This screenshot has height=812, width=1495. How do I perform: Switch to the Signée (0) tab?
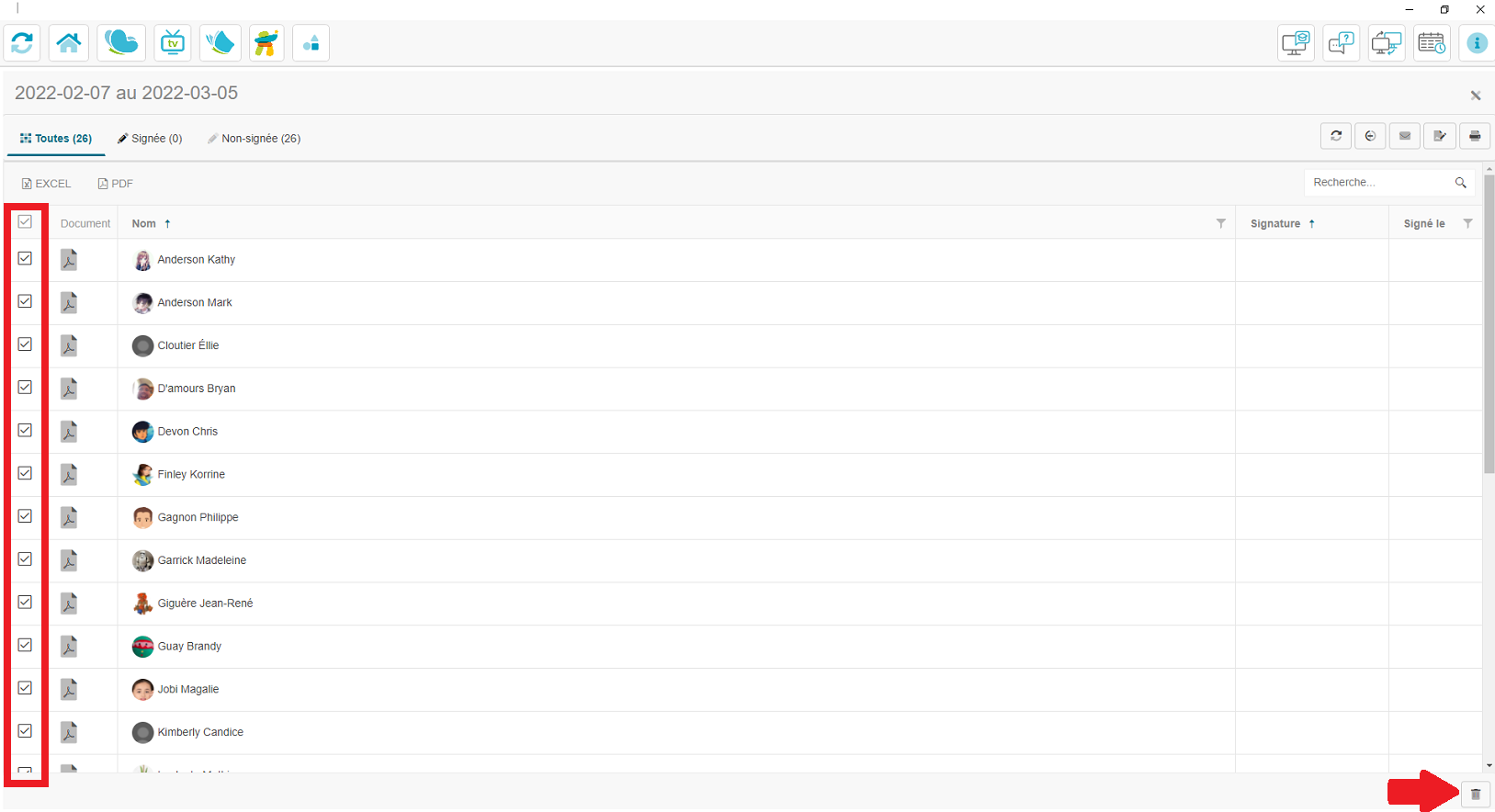[150, 139]
